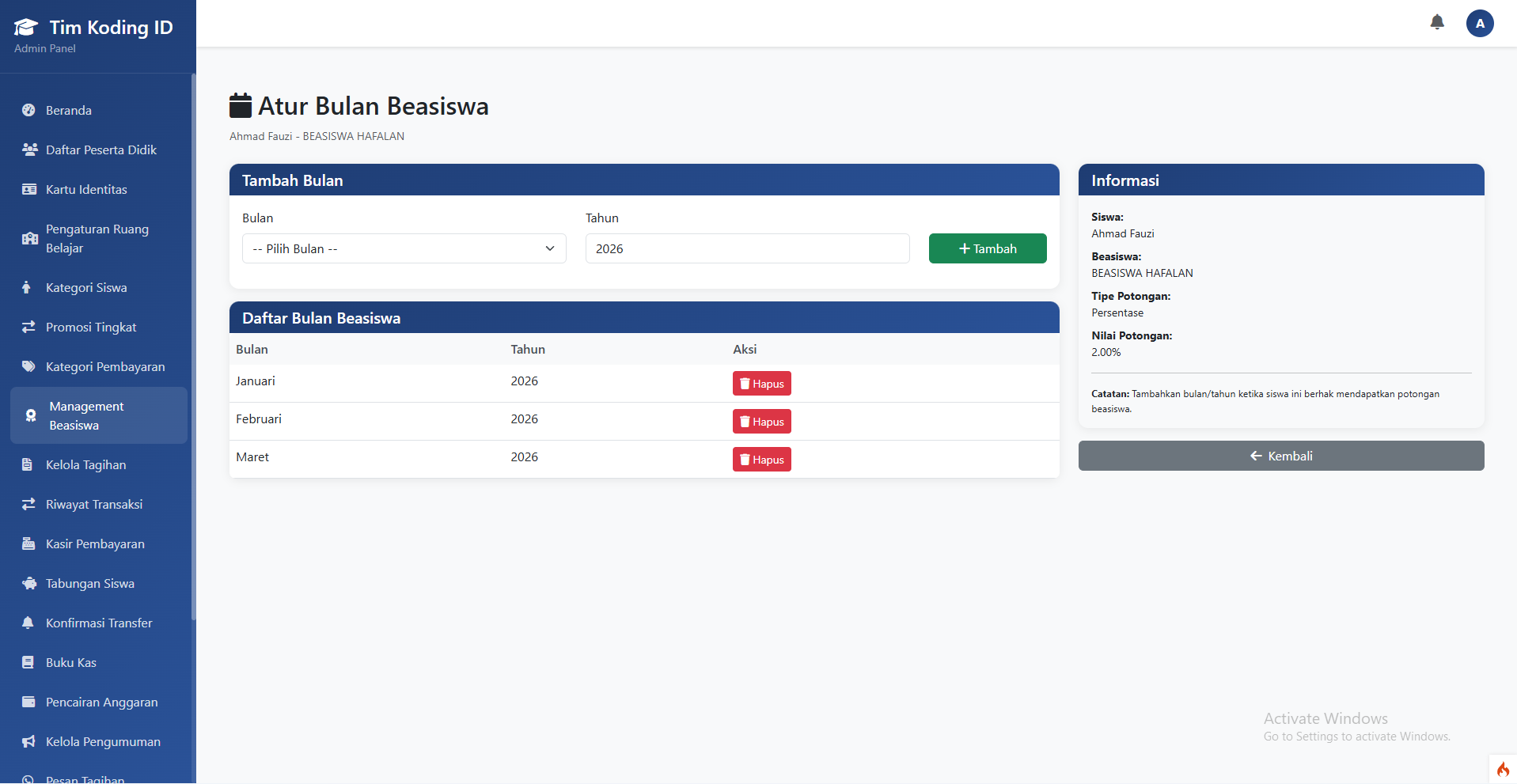Image resolution: width=1517 pixels, height=784 pixels.
Task: Click the Tabungan Siswa piggy bank icon
Action: click(x=28, y=583)
